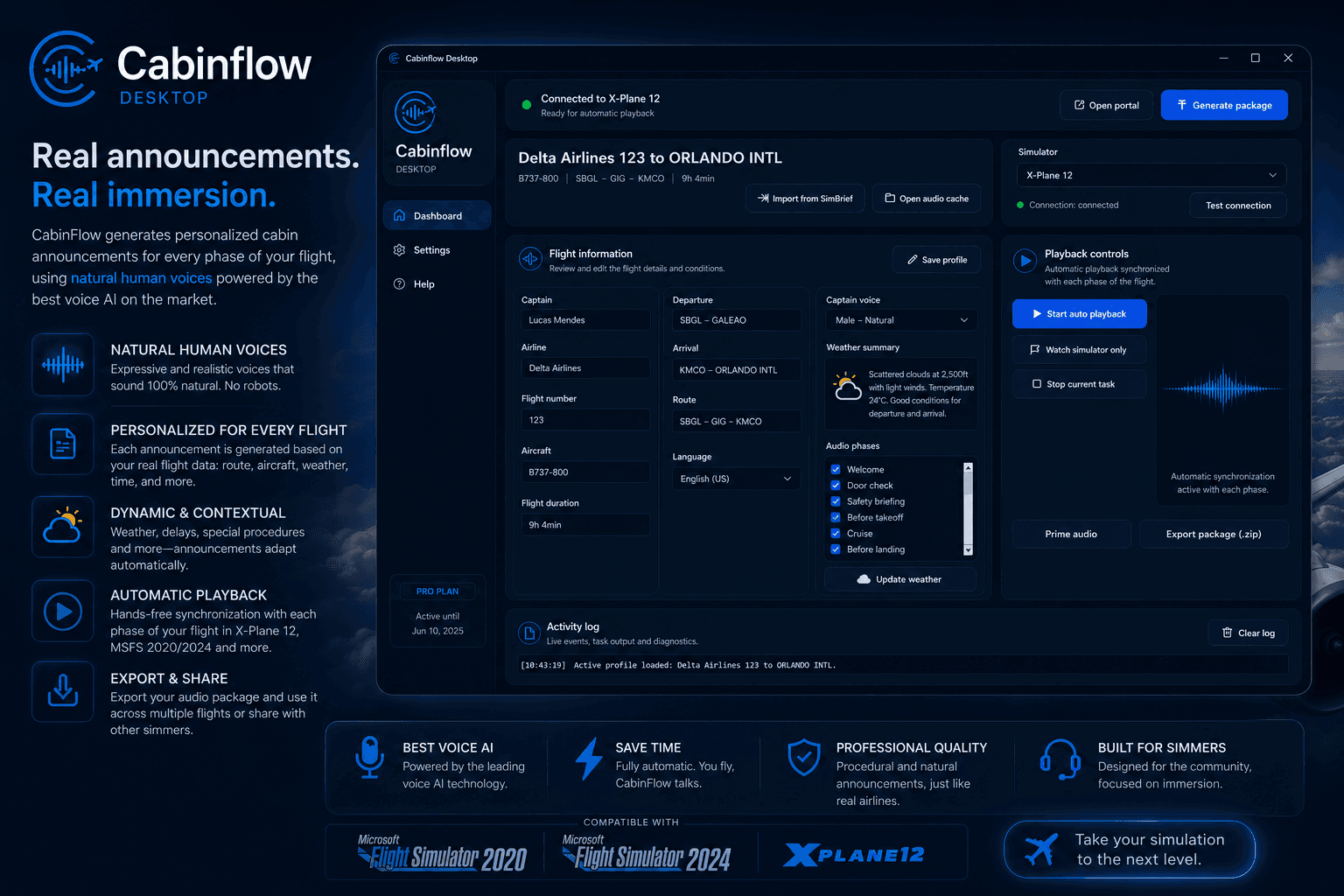Click the Built For Simmers headset icon
The width and height of the screenshot is (1344, 896).
(x=1060, y=759)
